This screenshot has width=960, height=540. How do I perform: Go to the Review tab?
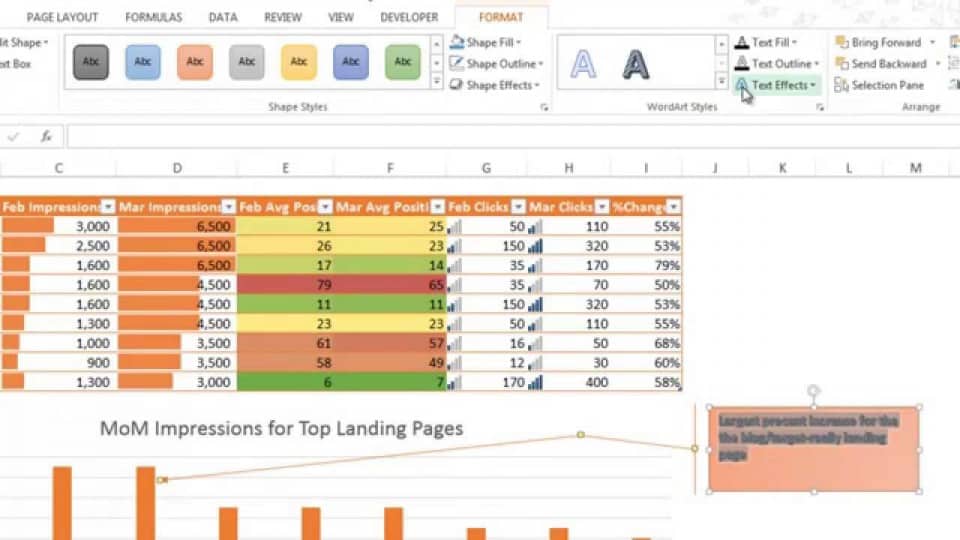283,17
